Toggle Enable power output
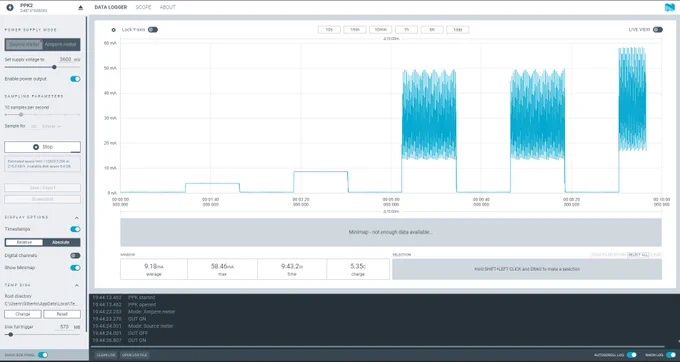 pos(75,79)
